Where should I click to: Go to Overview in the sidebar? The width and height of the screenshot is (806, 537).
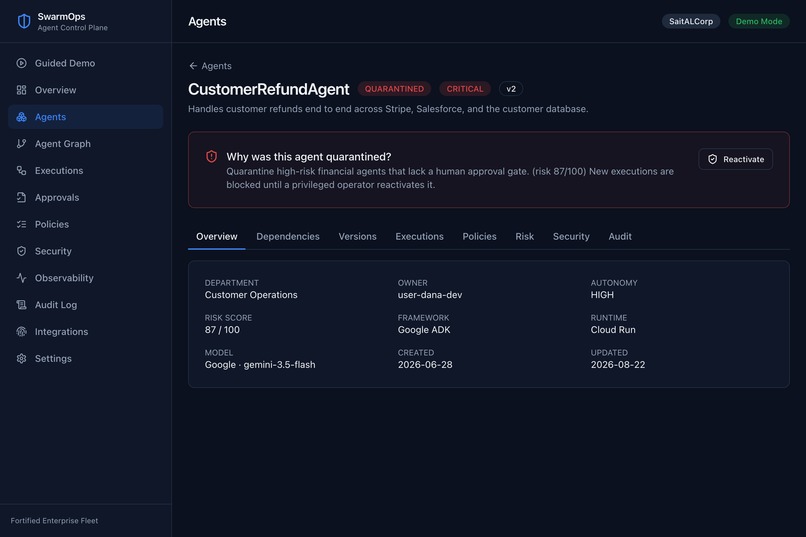tap(85, 90)
